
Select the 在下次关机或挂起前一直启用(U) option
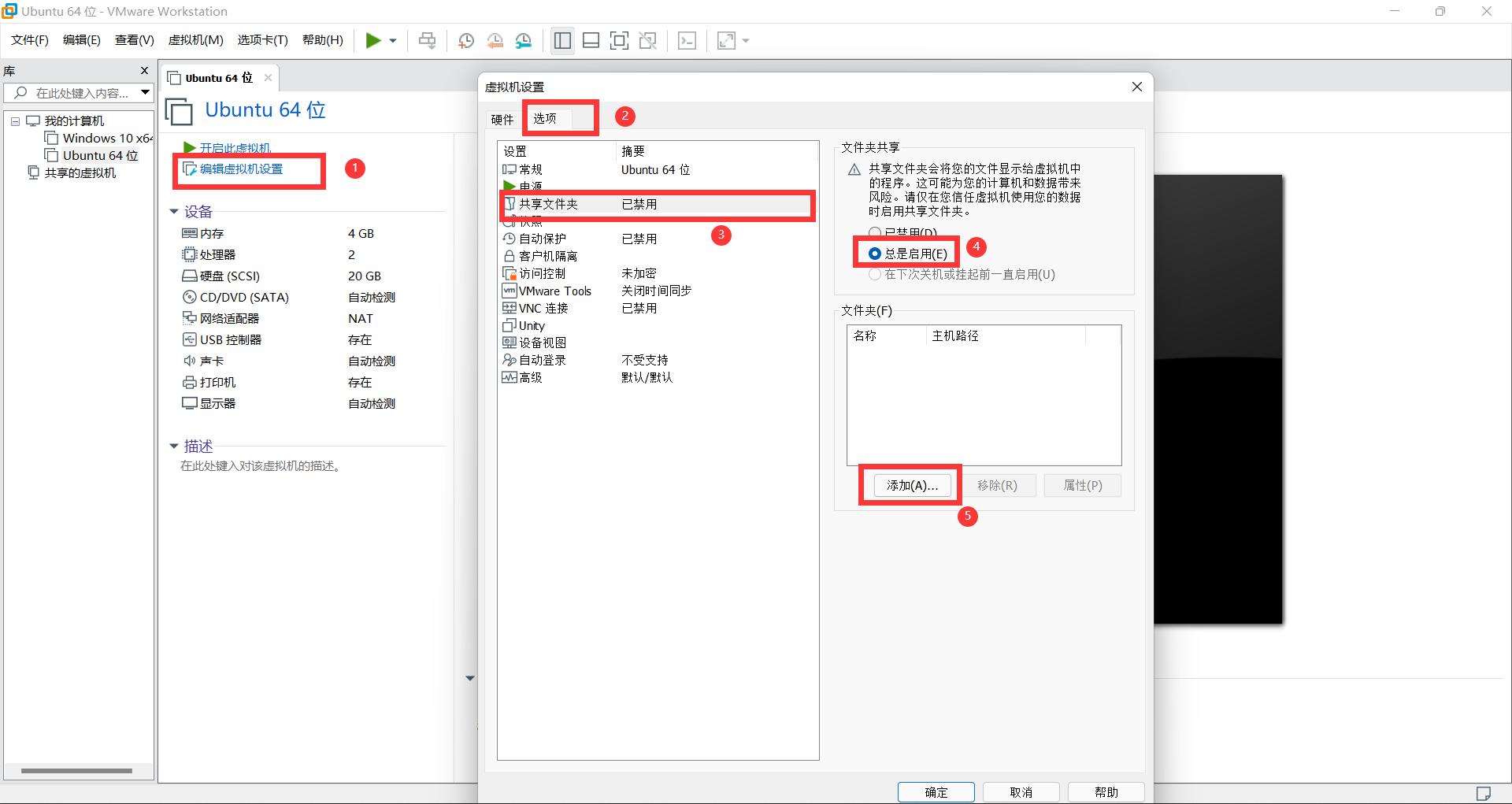pos(875,274)
